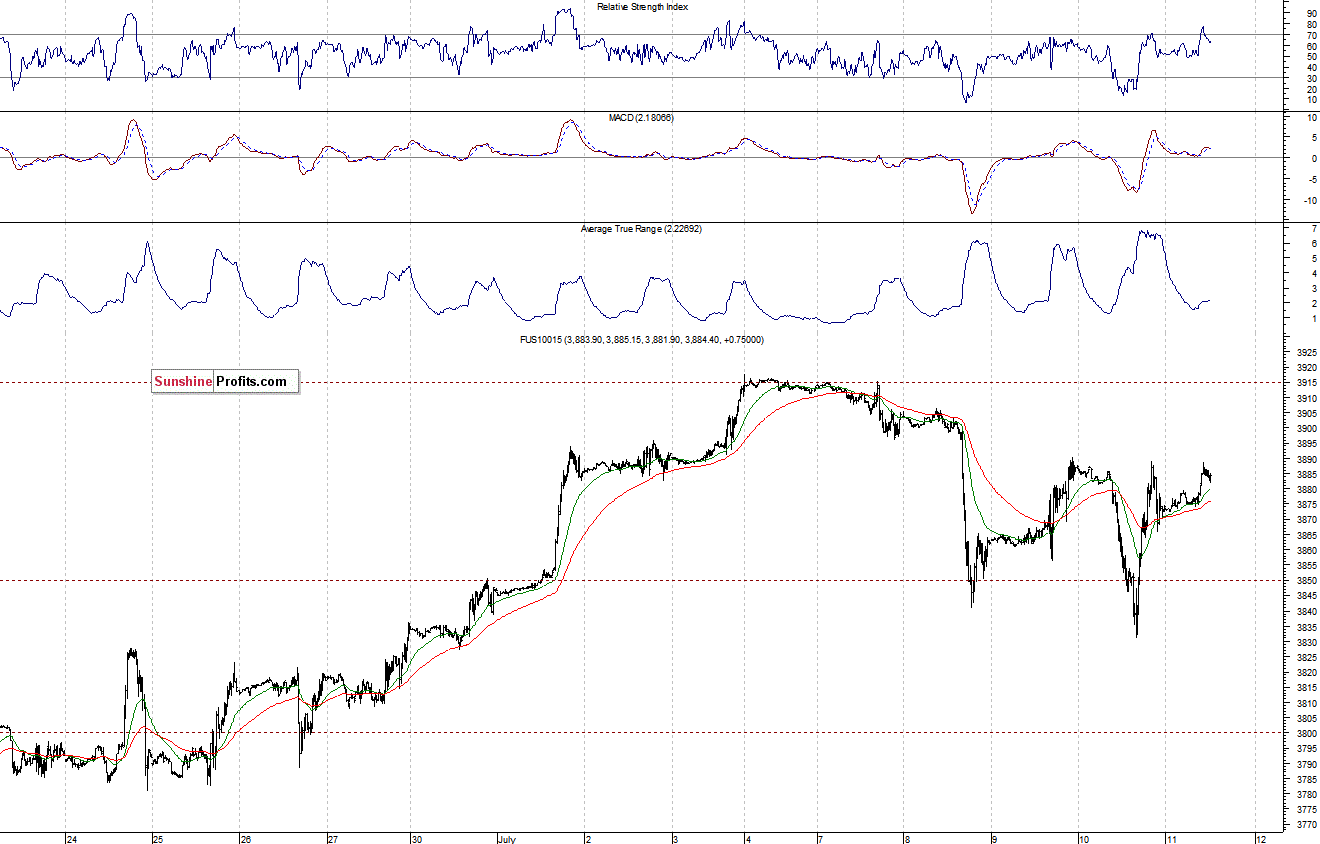The height and width of the screenshot is (844, 1320).
Task: Click the 50 level on RSI axis
Action: point(1311,57)
